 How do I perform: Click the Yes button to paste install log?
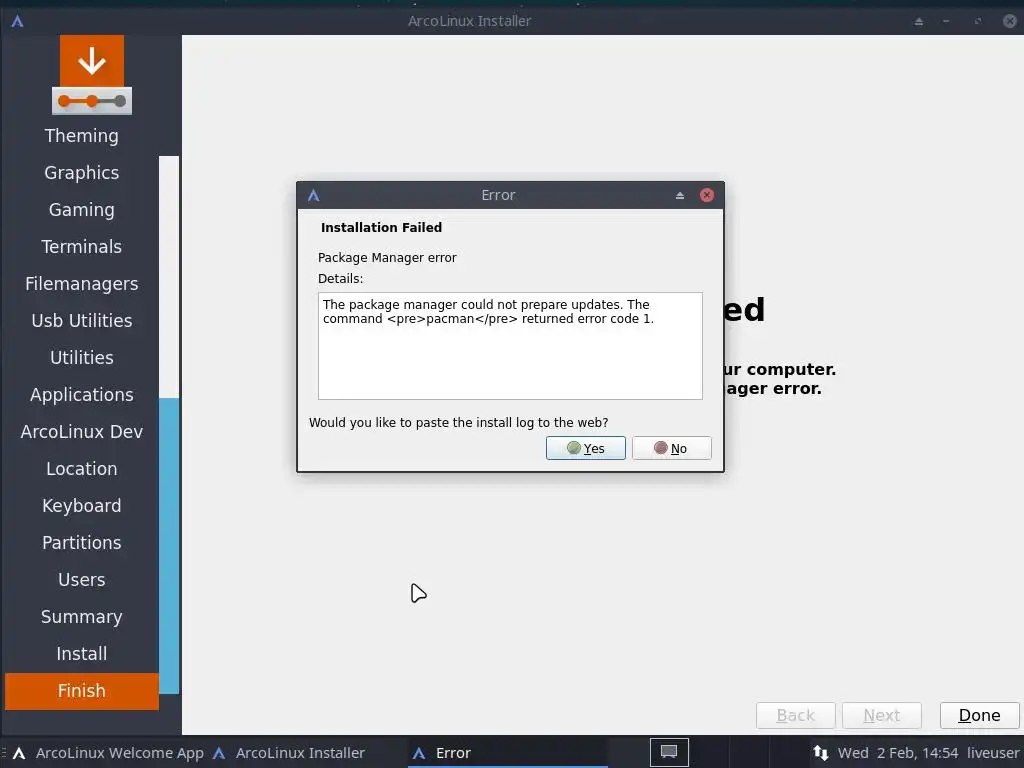pos(585,448)
